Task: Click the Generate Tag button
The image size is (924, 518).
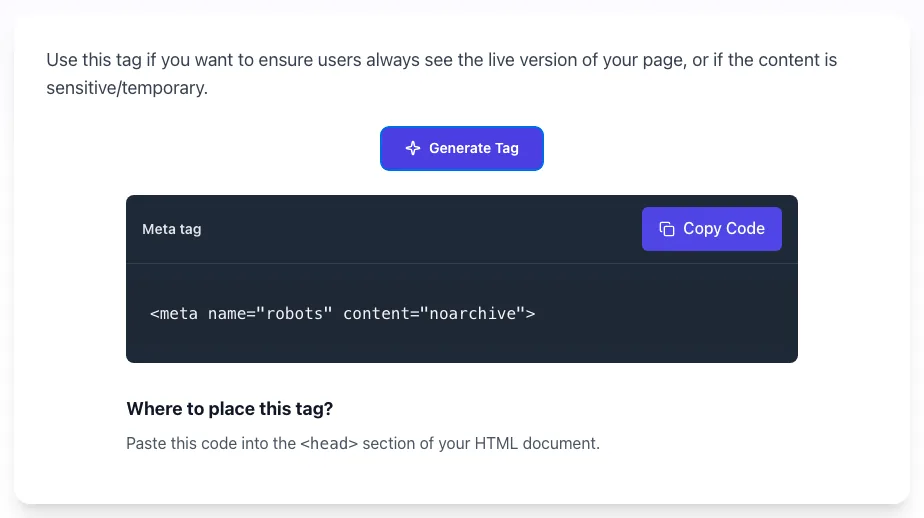Action: click(461, 149)
